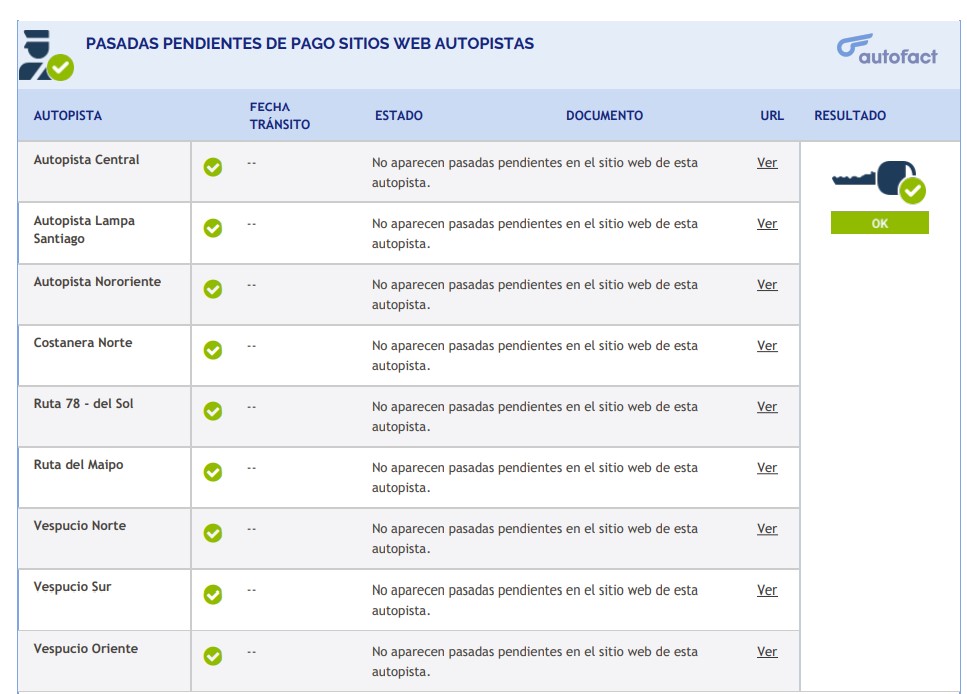Click the Autofact logo
Image resolution: width=967 pixels, height=694 pixels.
click(887, 49)
